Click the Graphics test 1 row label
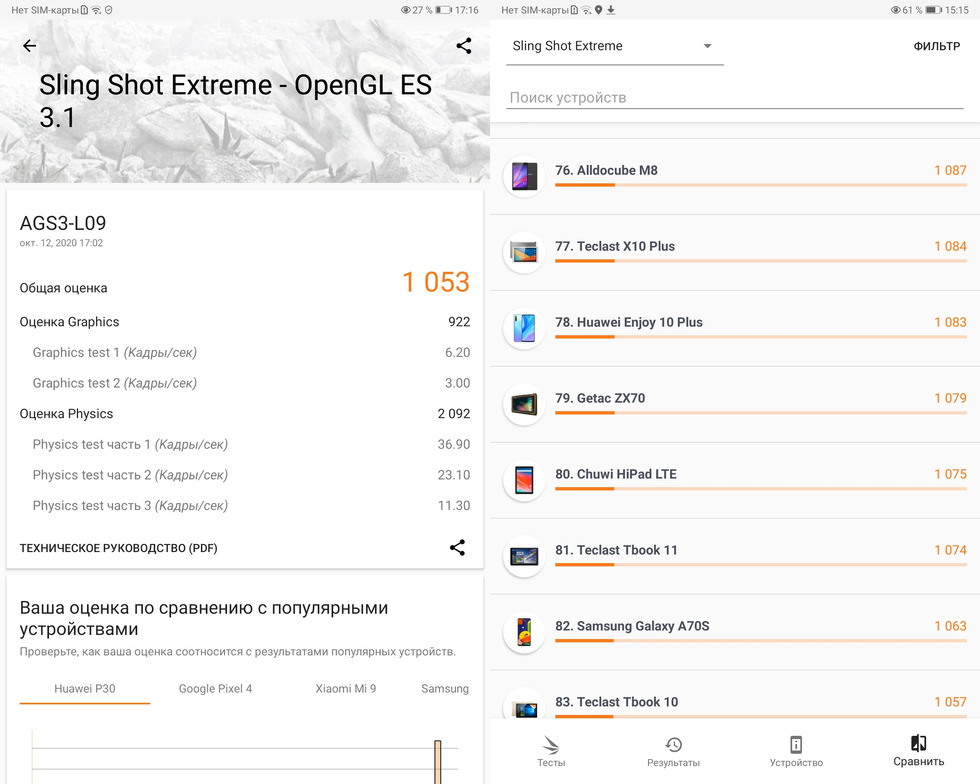980x784 pixels. tap(114, 353)
